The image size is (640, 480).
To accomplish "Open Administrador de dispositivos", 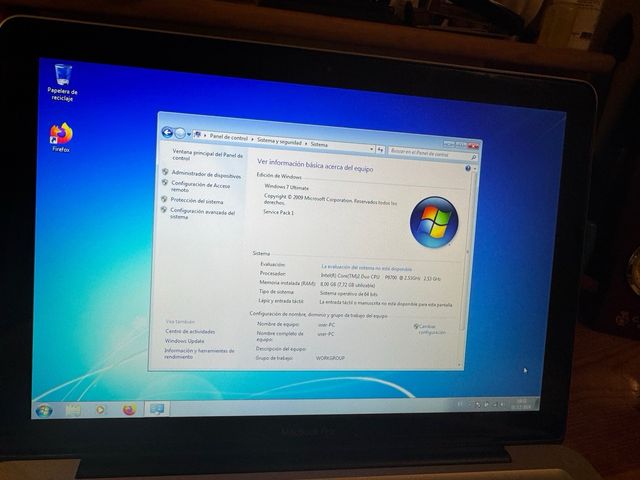I will coord(206,175).
